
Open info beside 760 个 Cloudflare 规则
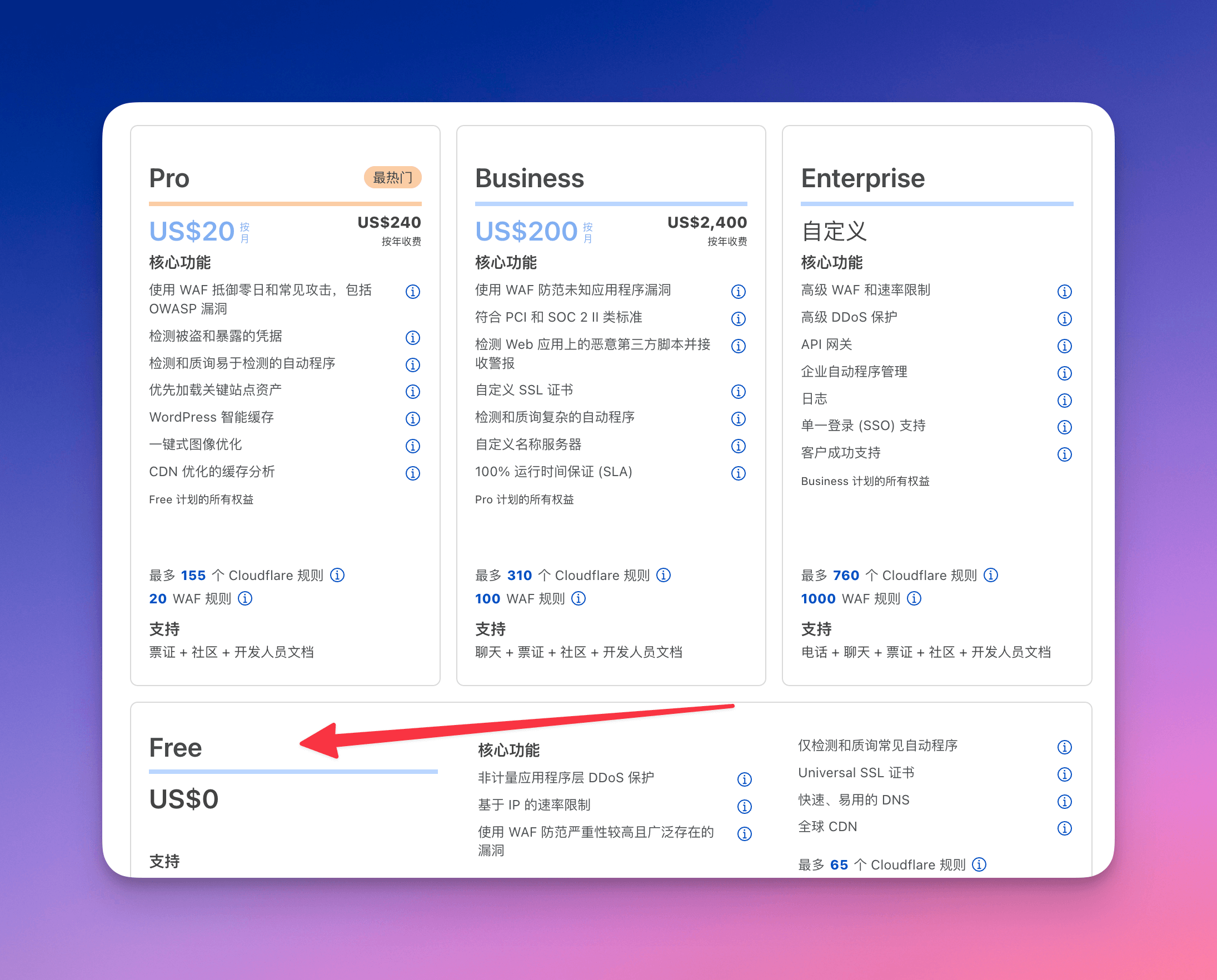point(990,574)
